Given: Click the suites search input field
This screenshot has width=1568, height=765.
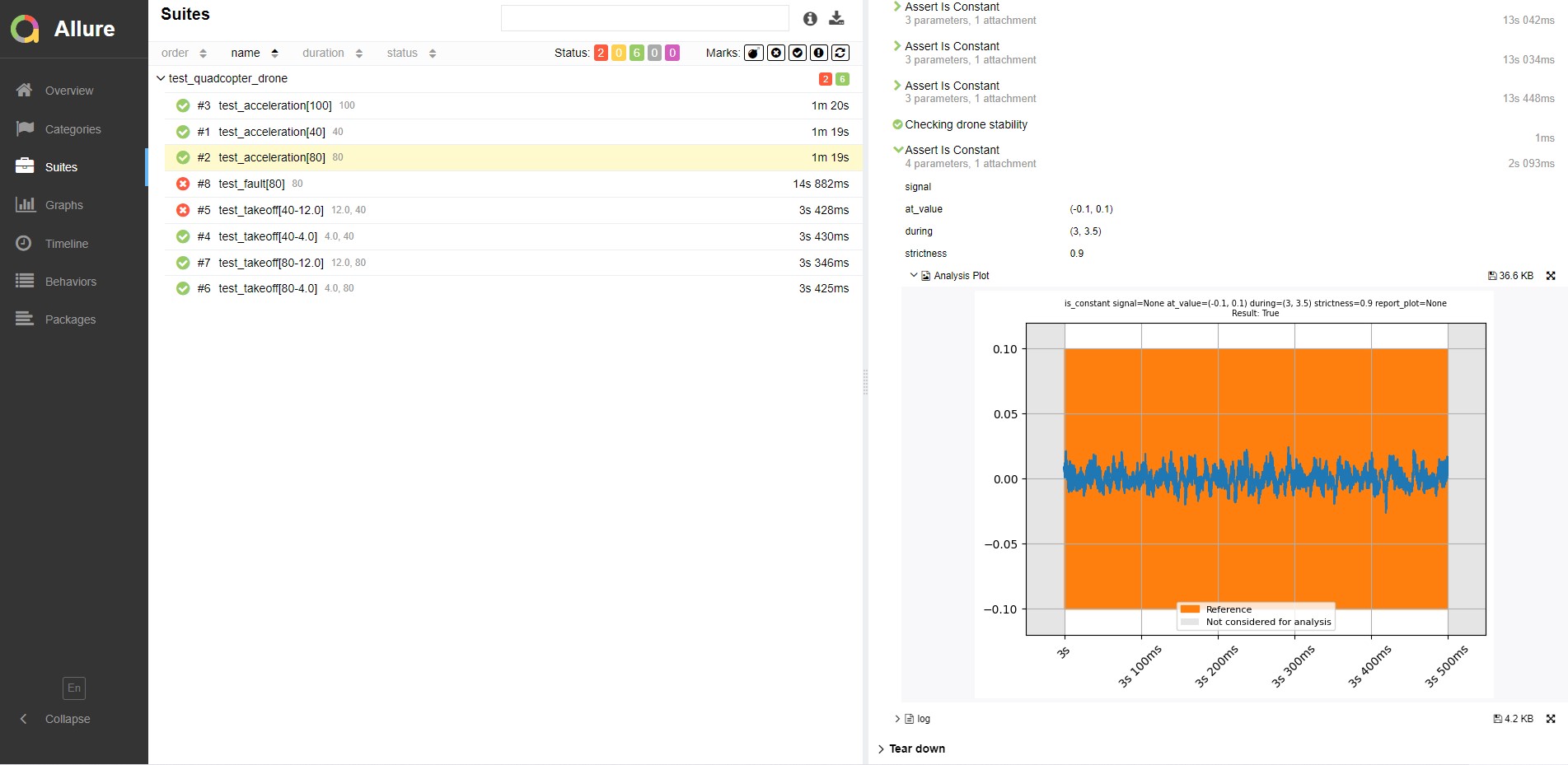Looking at the screenshot, I should [x=644, y=18].
